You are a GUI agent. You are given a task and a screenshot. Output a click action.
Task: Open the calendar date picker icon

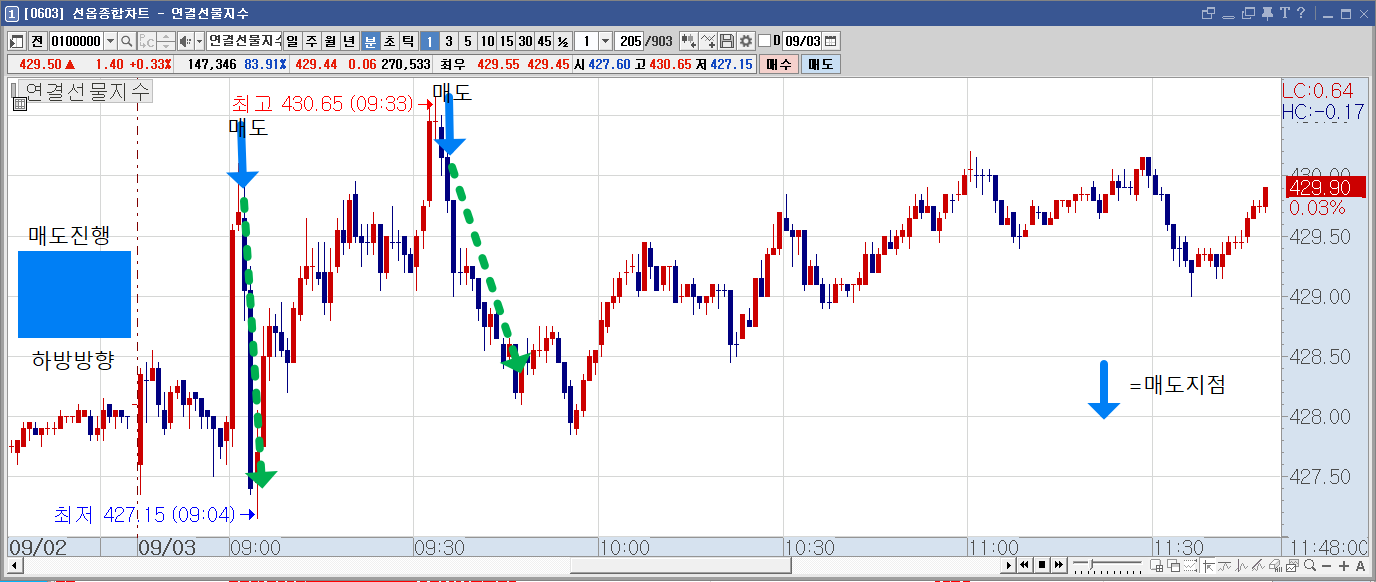[x=830, y=41]
